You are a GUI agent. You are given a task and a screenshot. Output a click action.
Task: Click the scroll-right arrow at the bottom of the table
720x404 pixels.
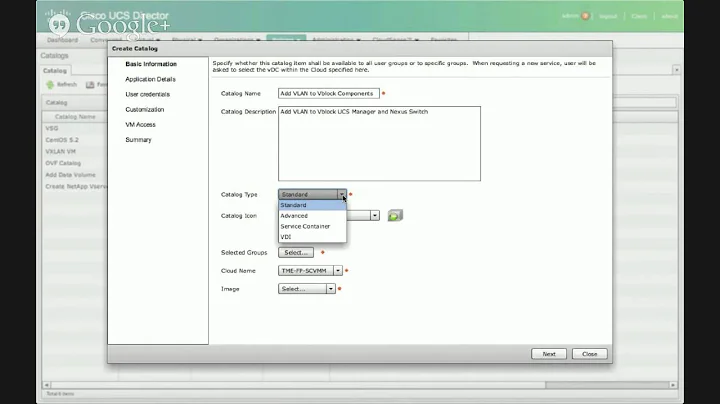pyautogui.click(x=673, y=385)
